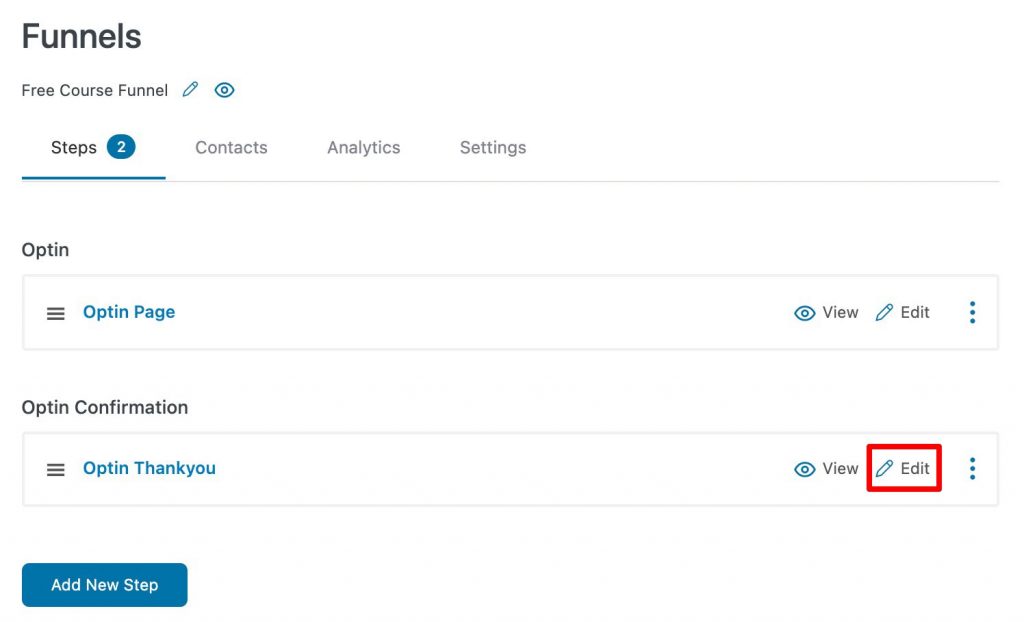Click pencil icon in Optin Page row
Screen dimensions: 1024x622
(884, 312)
